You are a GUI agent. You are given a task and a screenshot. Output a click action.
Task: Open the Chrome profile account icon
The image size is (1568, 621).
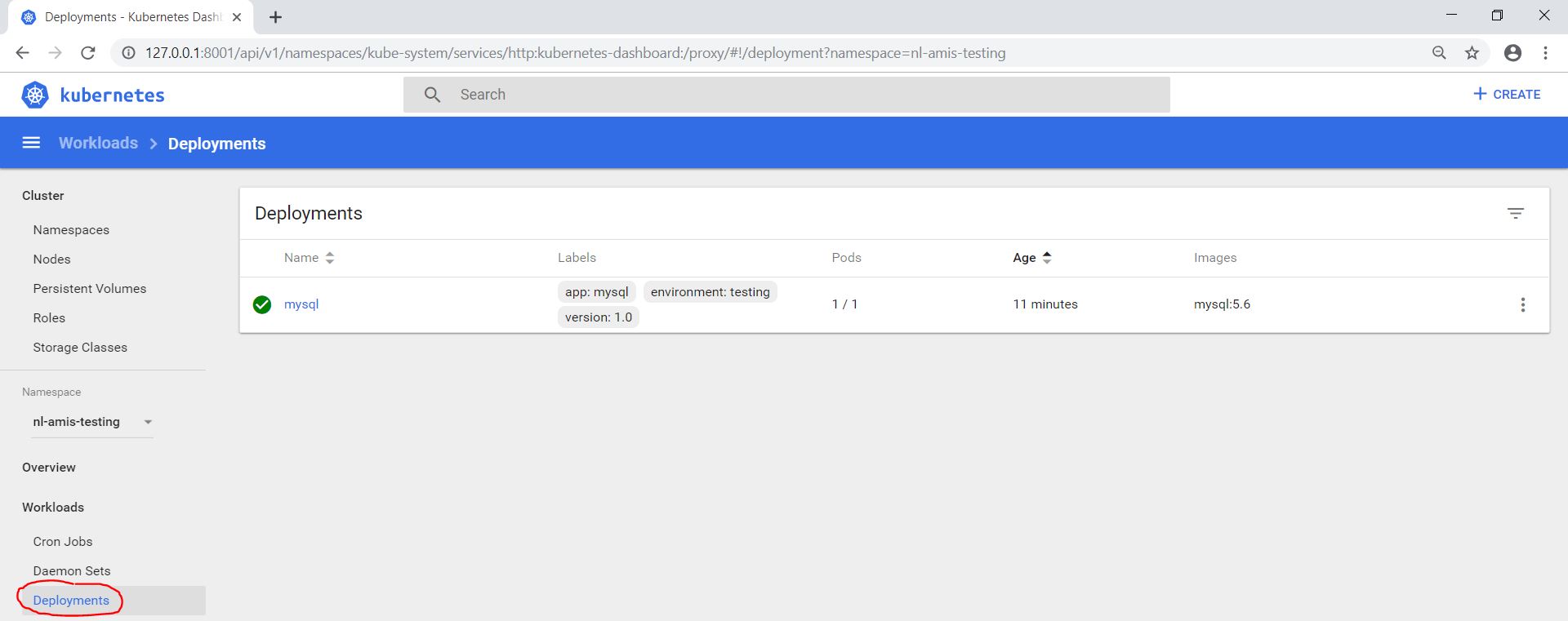pyautogui.click(x=1512, y=53)
